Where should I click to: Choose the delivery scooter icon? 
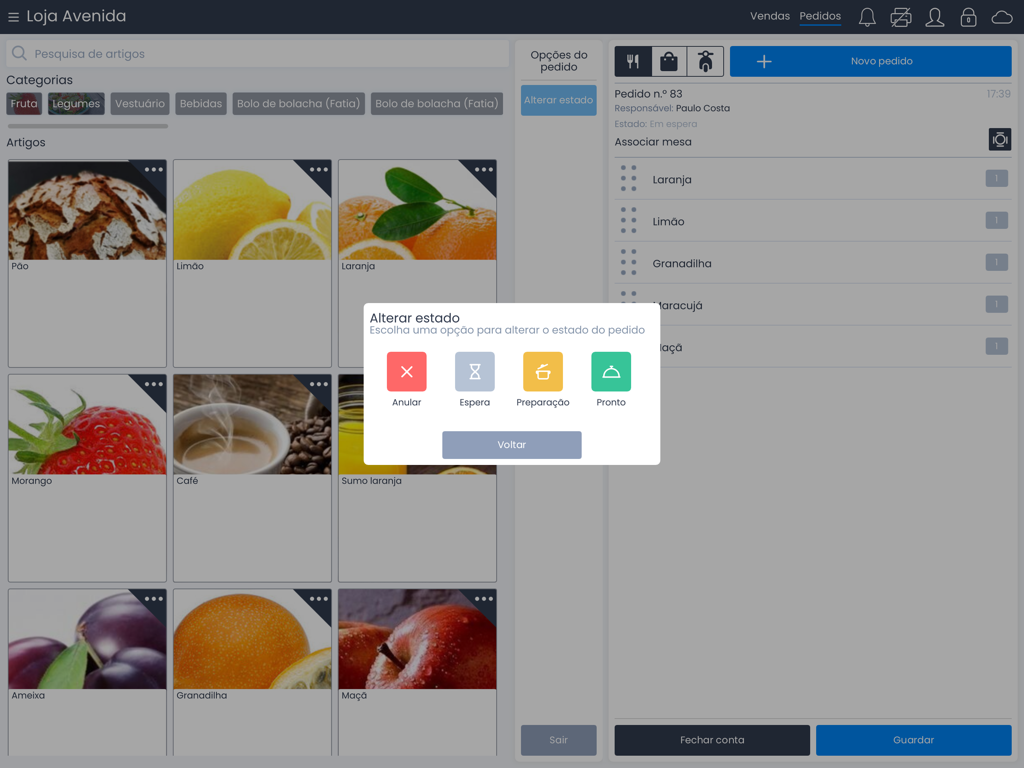704,61
